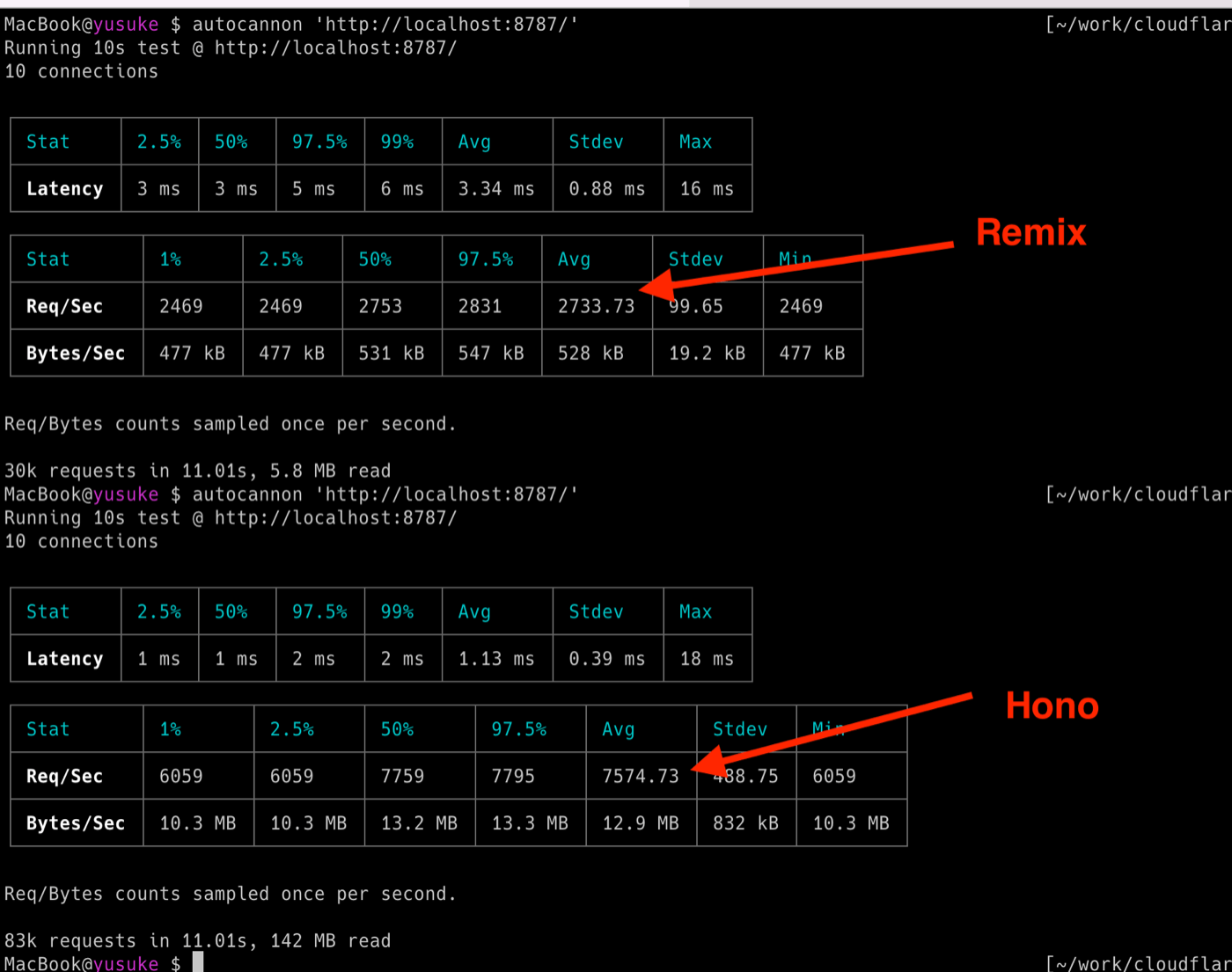This screenshot has height=972, width=1232.
Task: Click the 16 ms max latency value
Action: click(707, 188)
